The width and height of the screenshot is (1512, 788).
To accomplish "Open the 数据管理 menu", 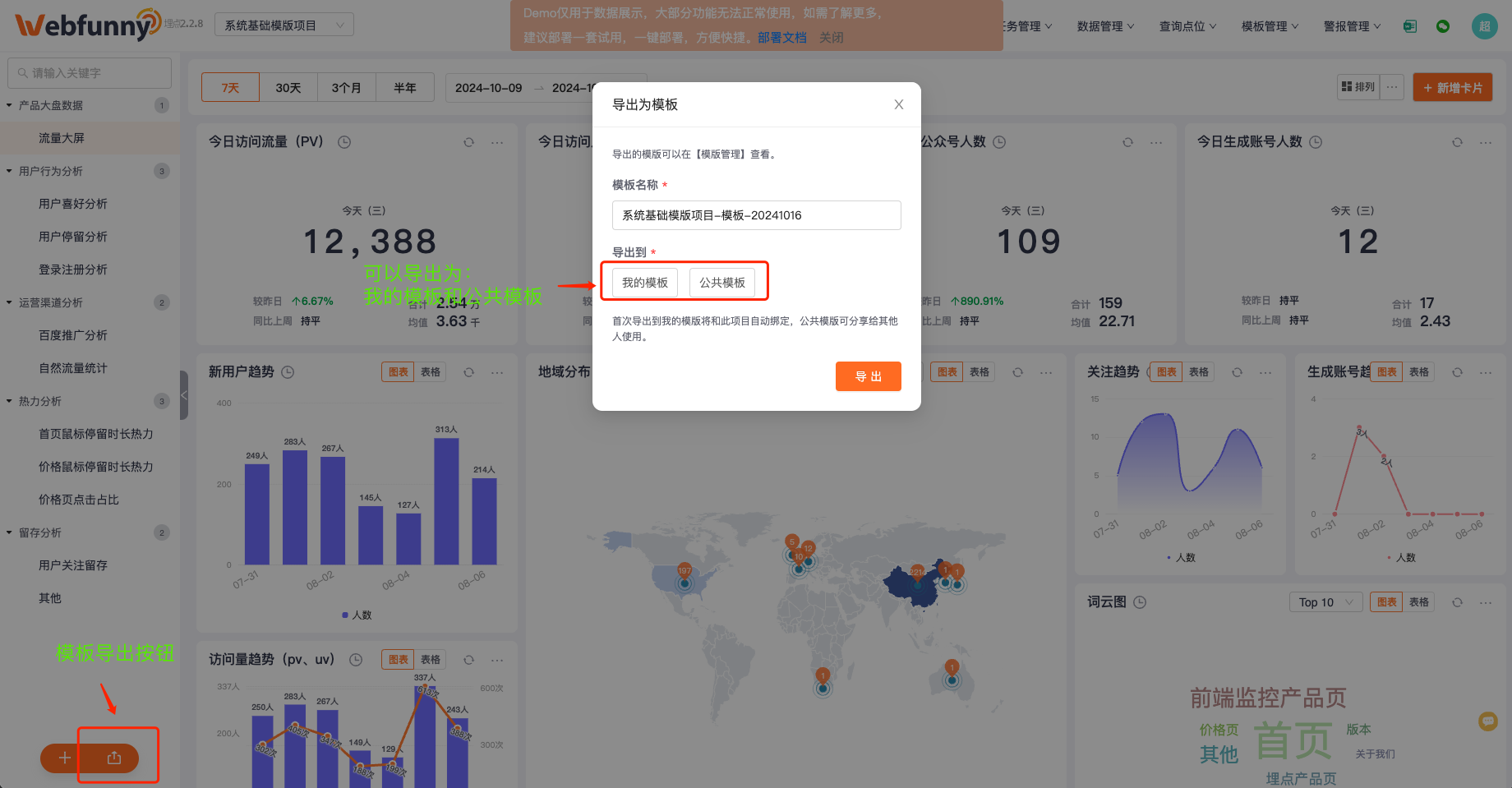I will tap(1105, 26).
